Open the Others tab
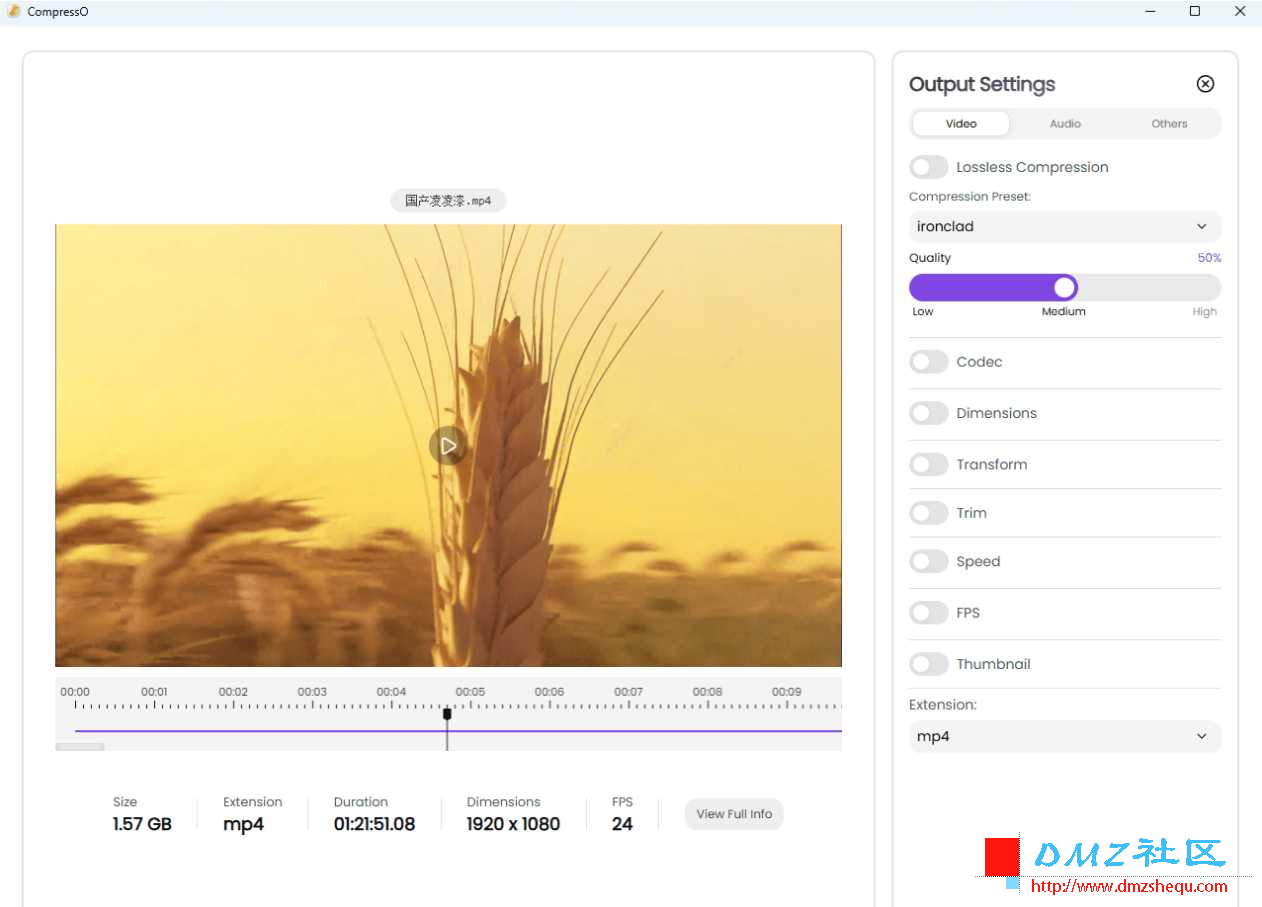 tap(1169, 124)
